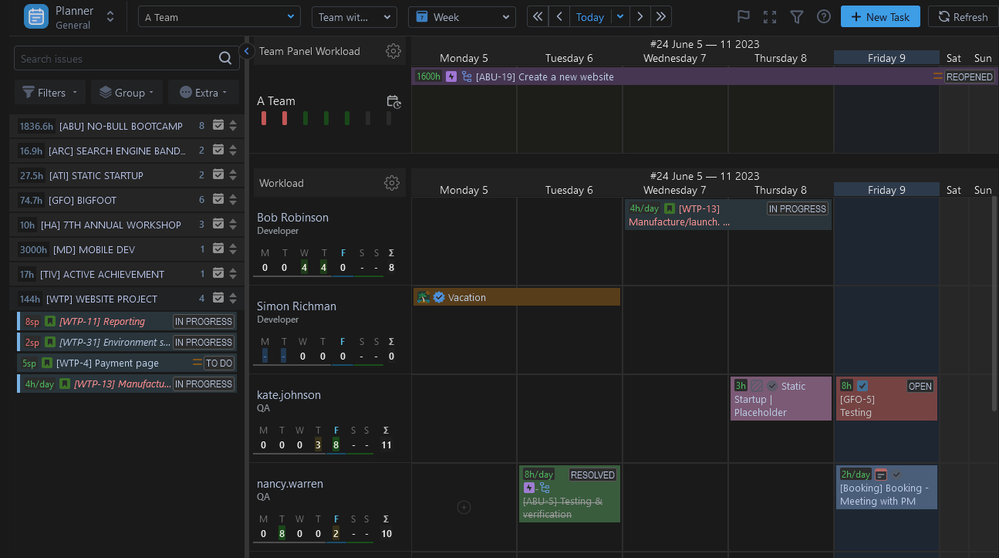Open the Extra menu
This screenshot has width=999, height=558.
tap(204, 92)
